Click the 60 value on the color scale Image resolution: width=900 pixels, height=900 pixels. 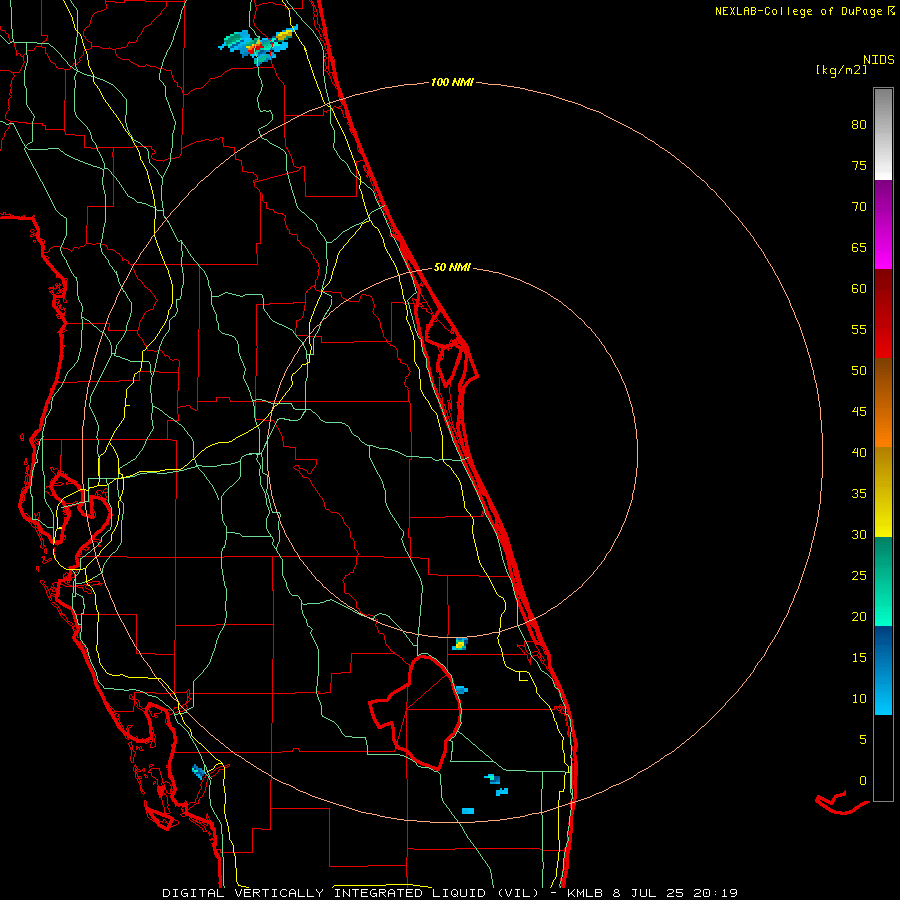(x=859, y=289)
